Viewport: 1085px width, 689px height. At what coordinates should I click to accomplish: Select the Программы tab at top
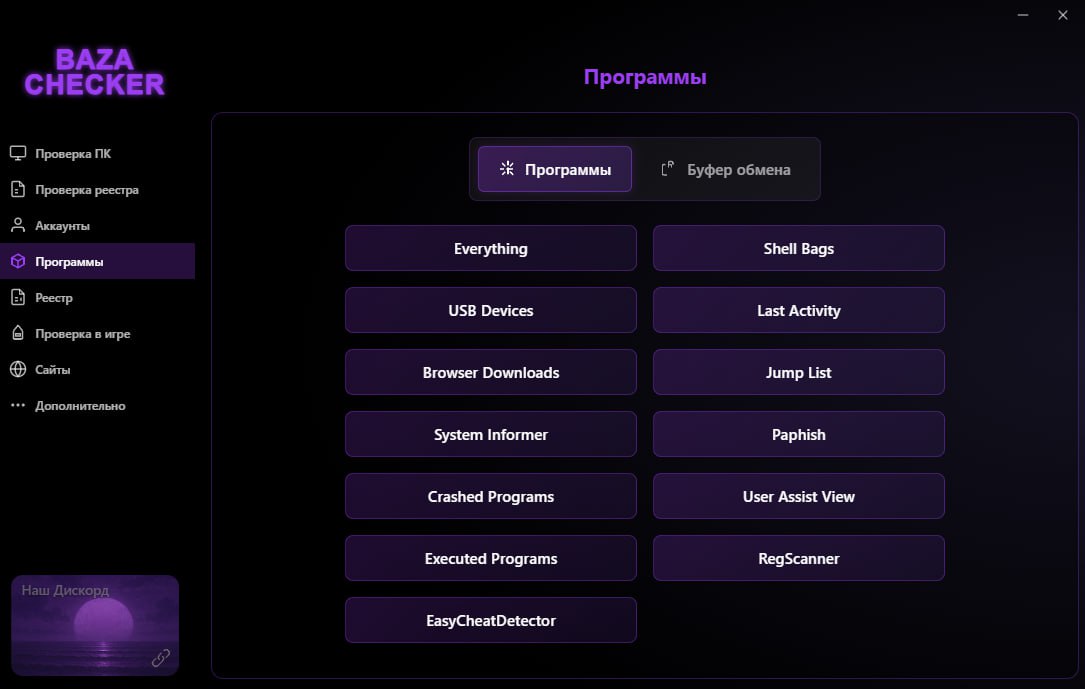[555, 170]
